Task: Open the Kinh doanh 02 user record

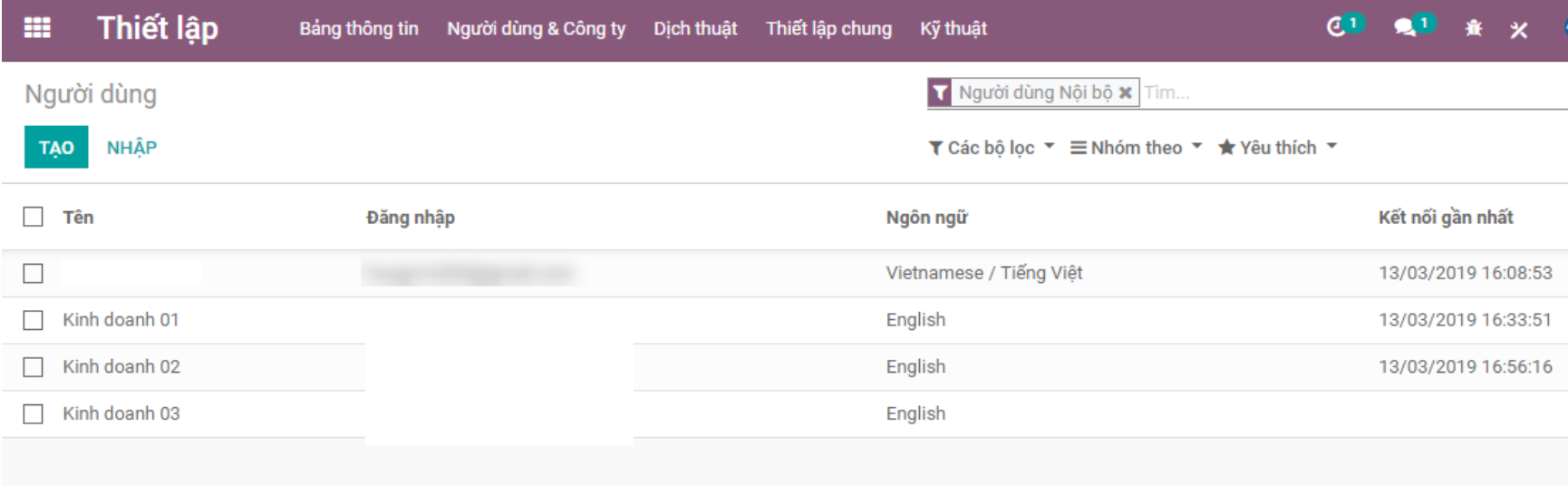Action: pyautogui.click(x=121, y=367)
